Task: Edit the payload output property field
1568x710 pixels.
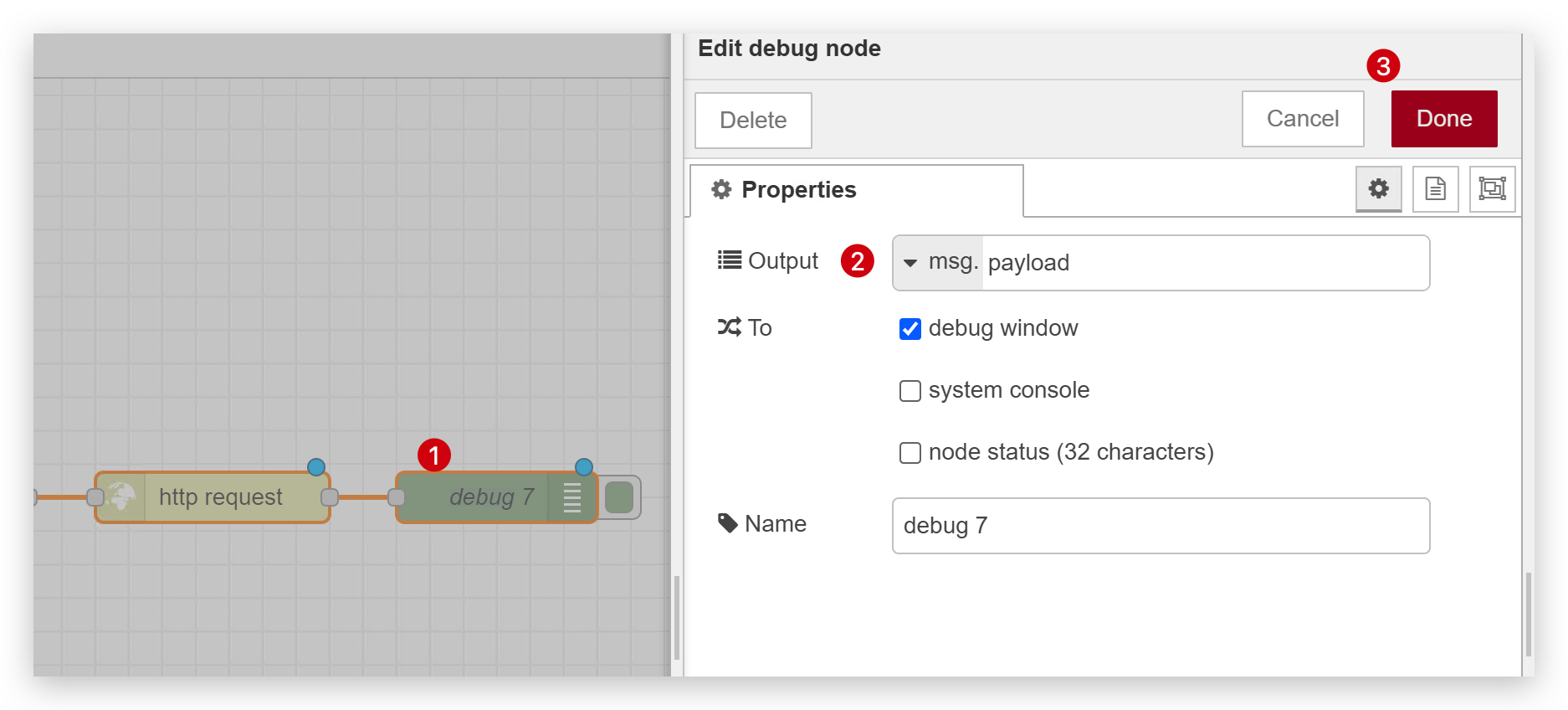Action: point(1206,263)
